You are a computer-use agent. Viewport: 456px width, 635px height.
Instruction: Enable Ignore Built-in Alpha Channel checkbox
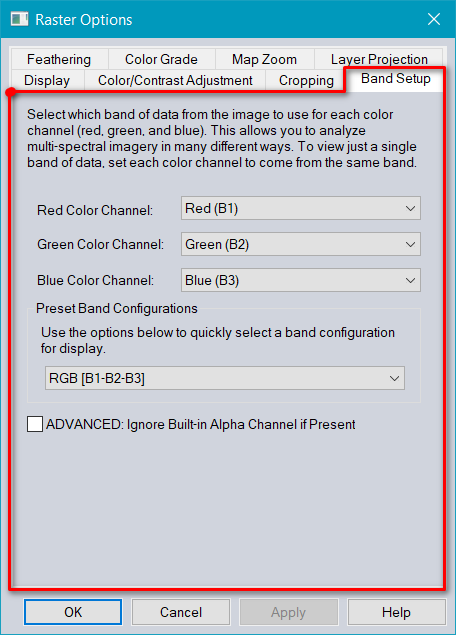pyautogui.click(x=35, y=424)
